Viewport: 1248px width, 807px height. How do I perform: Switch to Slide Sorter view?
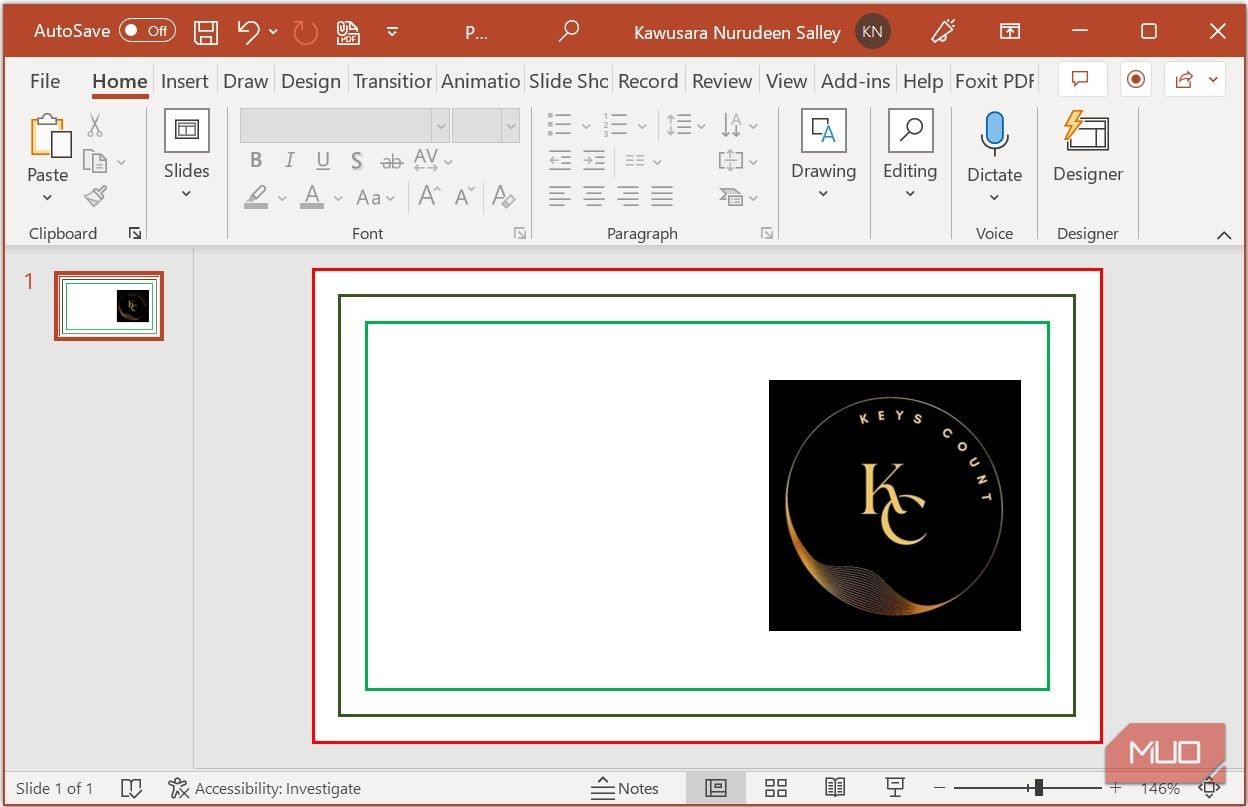[776, 788]
